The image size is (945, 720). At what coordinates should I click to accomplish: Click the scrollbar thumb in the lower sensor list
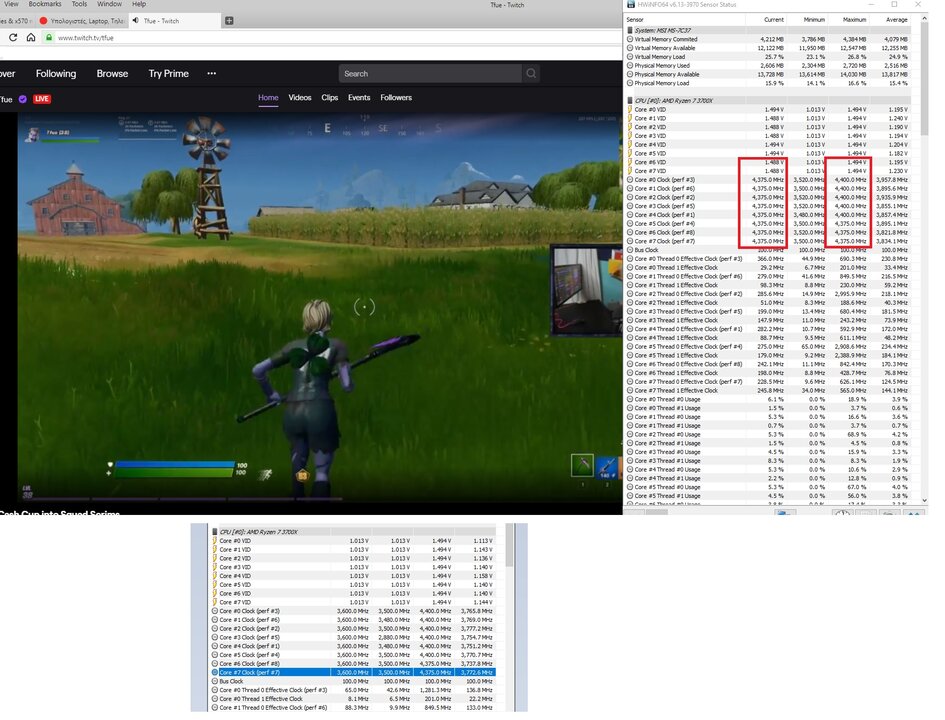pos(509,545)
